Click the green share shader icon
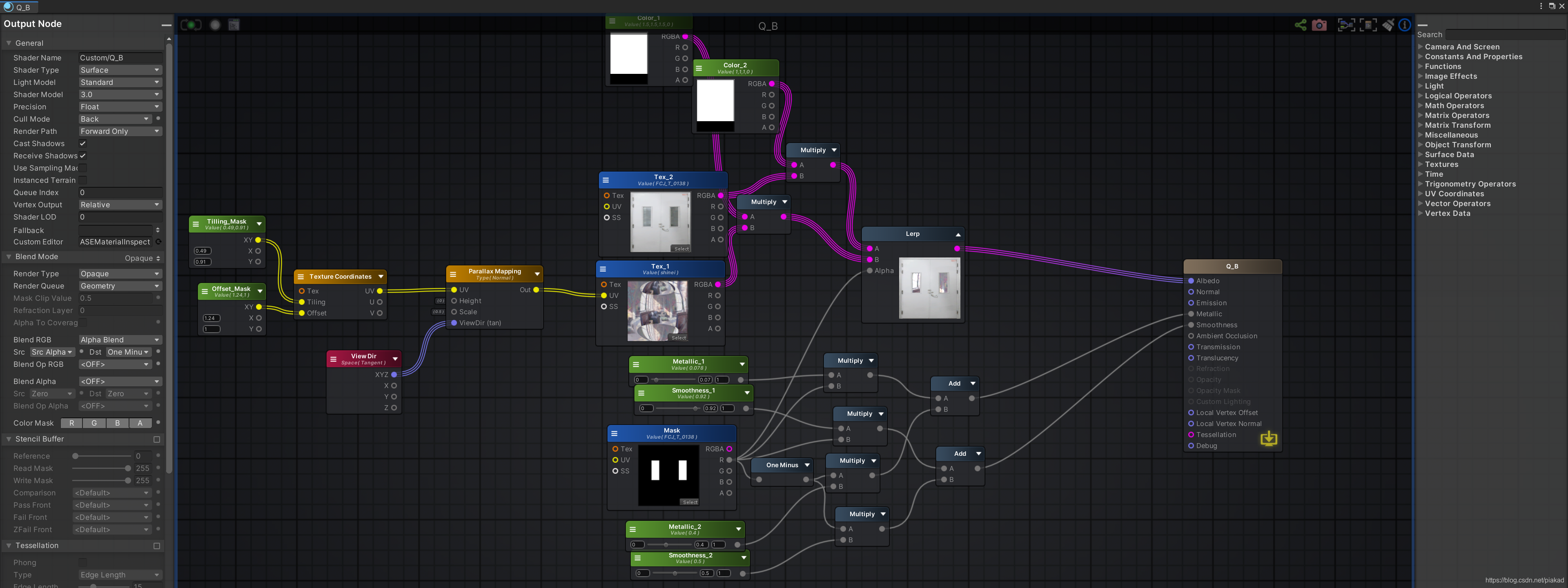This screenshot has width=1568, height=588. (x=1300, y=25)
